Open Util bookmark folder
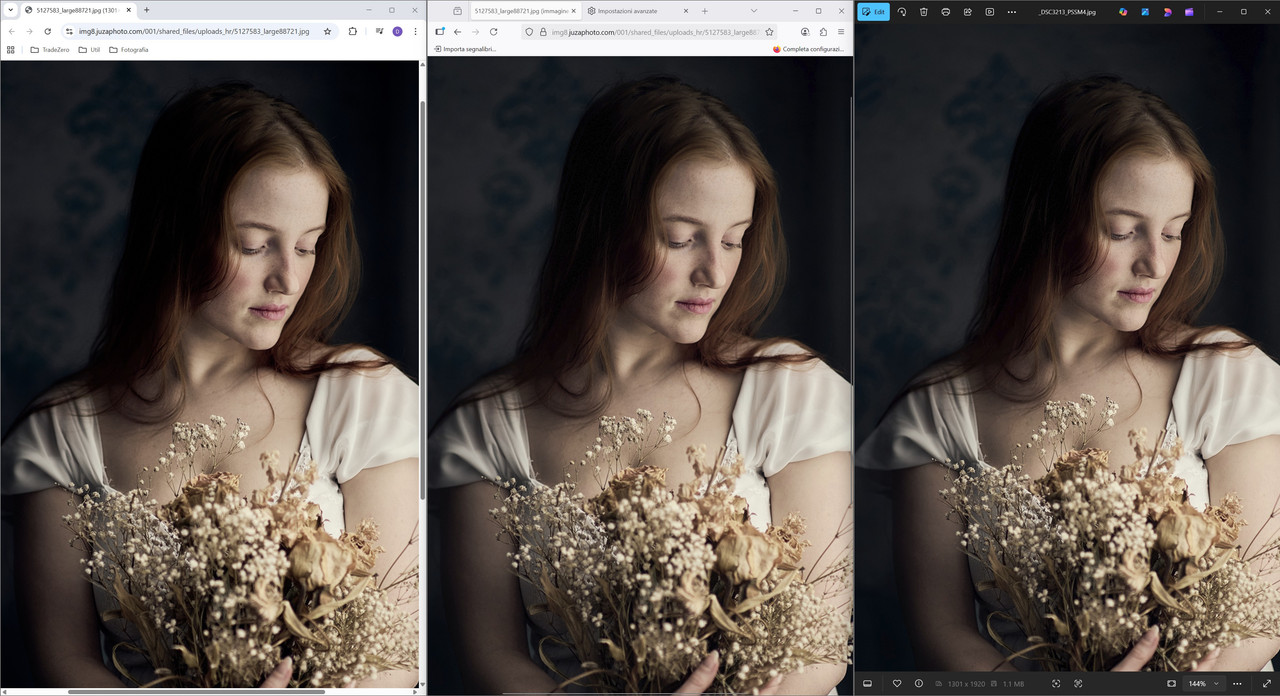This screenshot has width=1280, height=696. click(x=90, y=49)
